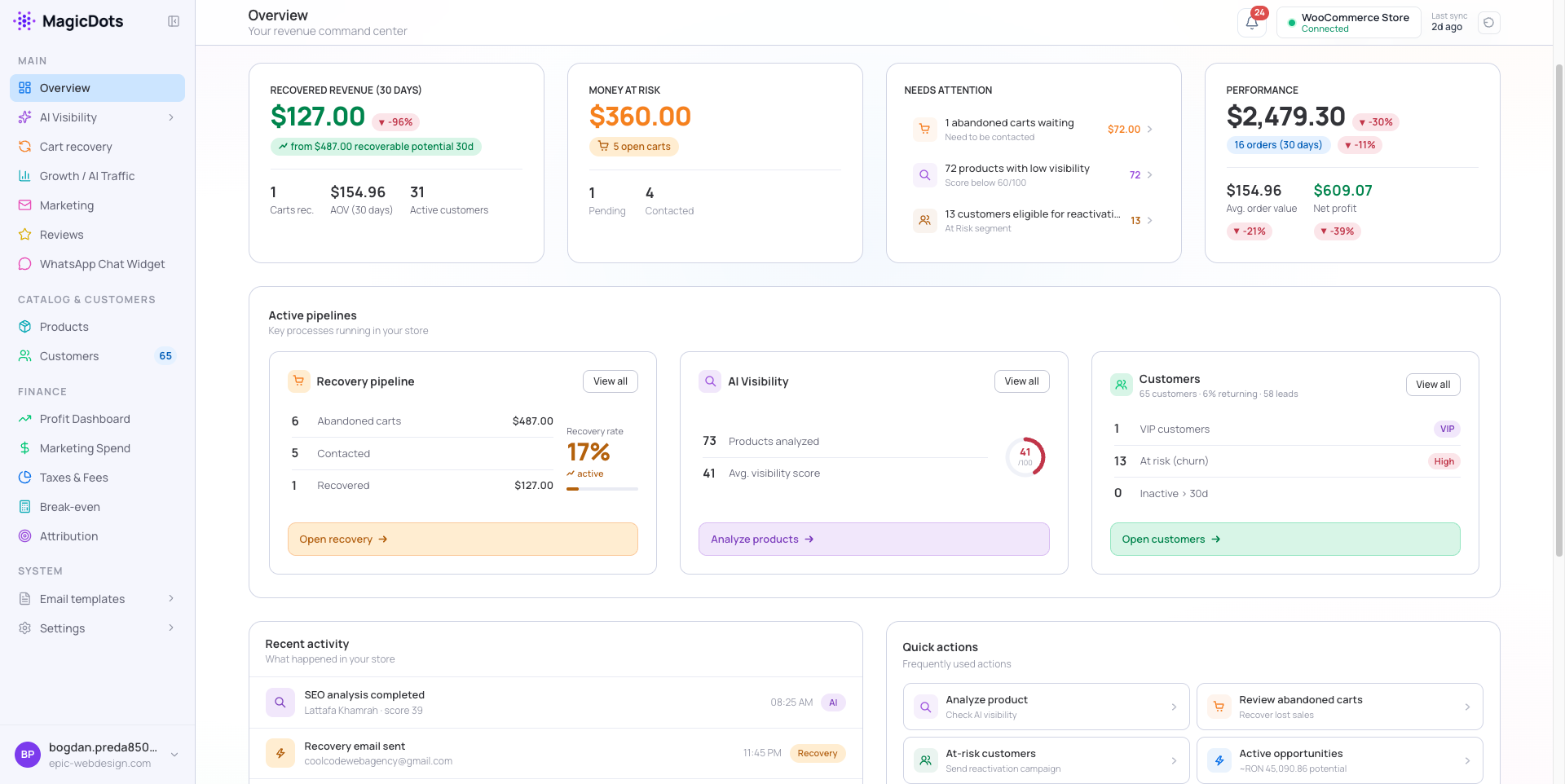Click the High badge for At risk churn

(1444, 461)
